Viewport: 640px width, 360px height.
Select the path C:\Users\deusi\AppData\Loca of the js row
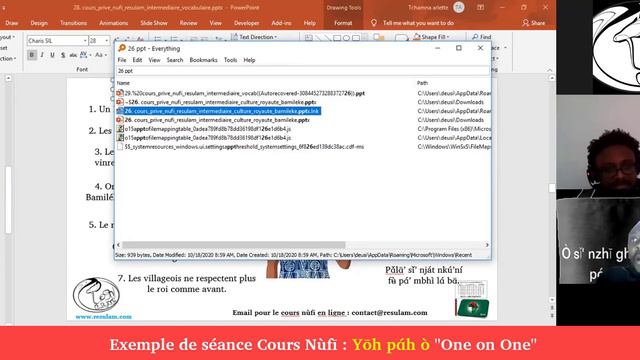[454, 138]
